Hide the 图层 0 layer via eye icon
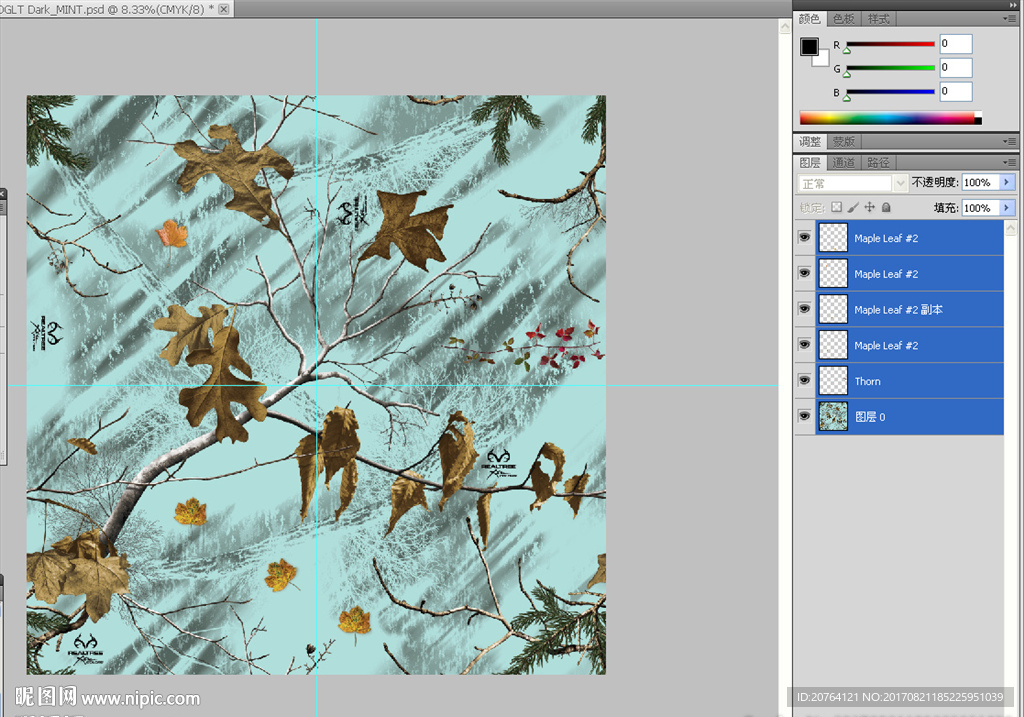This screenshot has width=1024, height=717. coord(805,416)
